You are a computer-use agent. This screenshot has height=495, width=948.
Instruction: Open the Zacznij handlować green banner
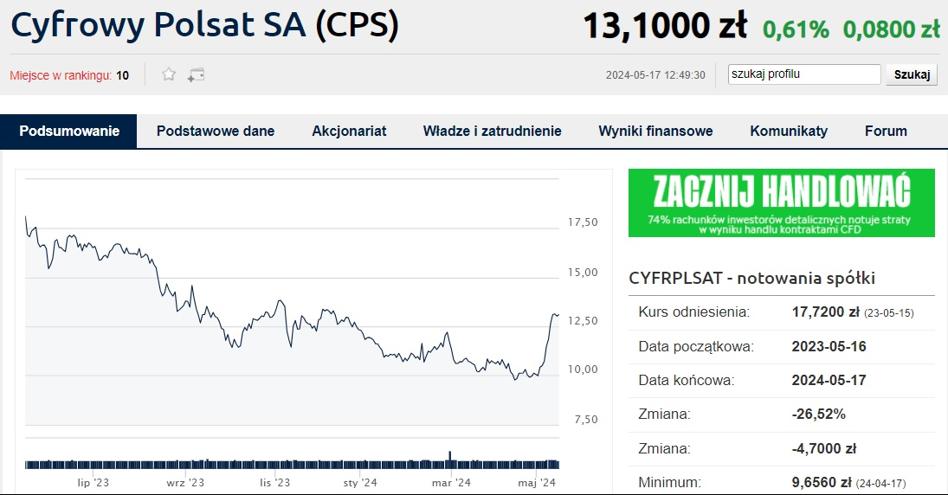(781, 202)
